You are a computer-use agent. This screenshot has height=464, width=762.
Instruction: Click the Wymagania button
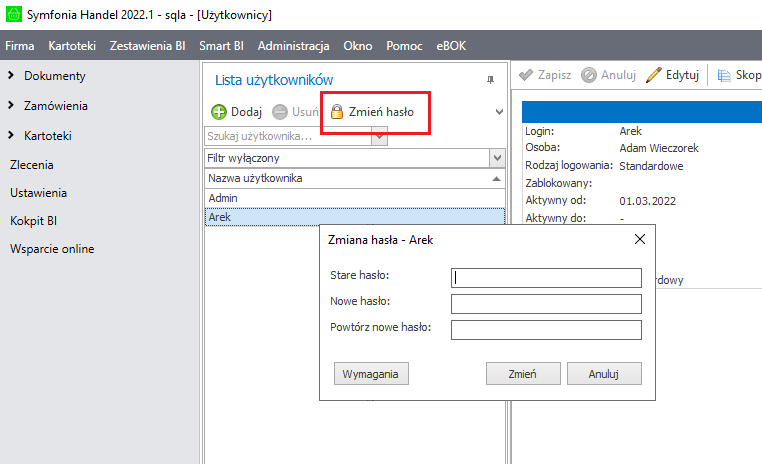371,373
